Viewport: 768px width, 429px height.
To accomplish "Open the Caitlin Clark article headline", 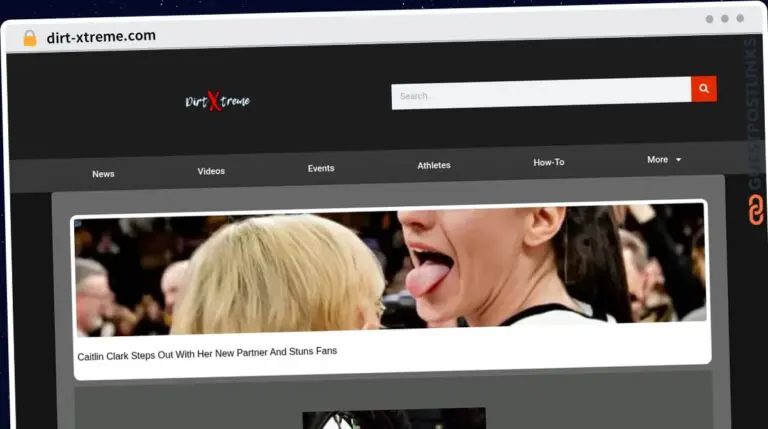I will [x=207, y=354].
